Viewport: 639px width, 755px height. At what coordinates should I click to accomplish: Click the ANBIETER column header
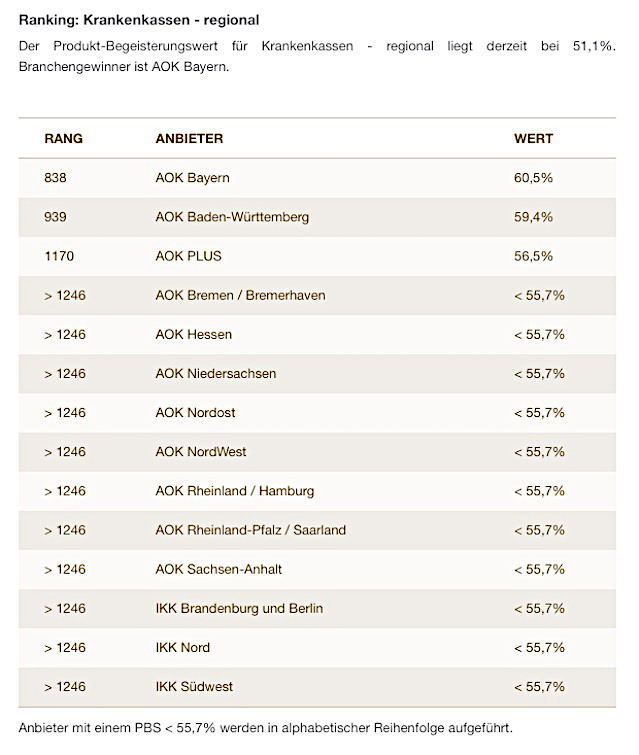tap(189, 139)
